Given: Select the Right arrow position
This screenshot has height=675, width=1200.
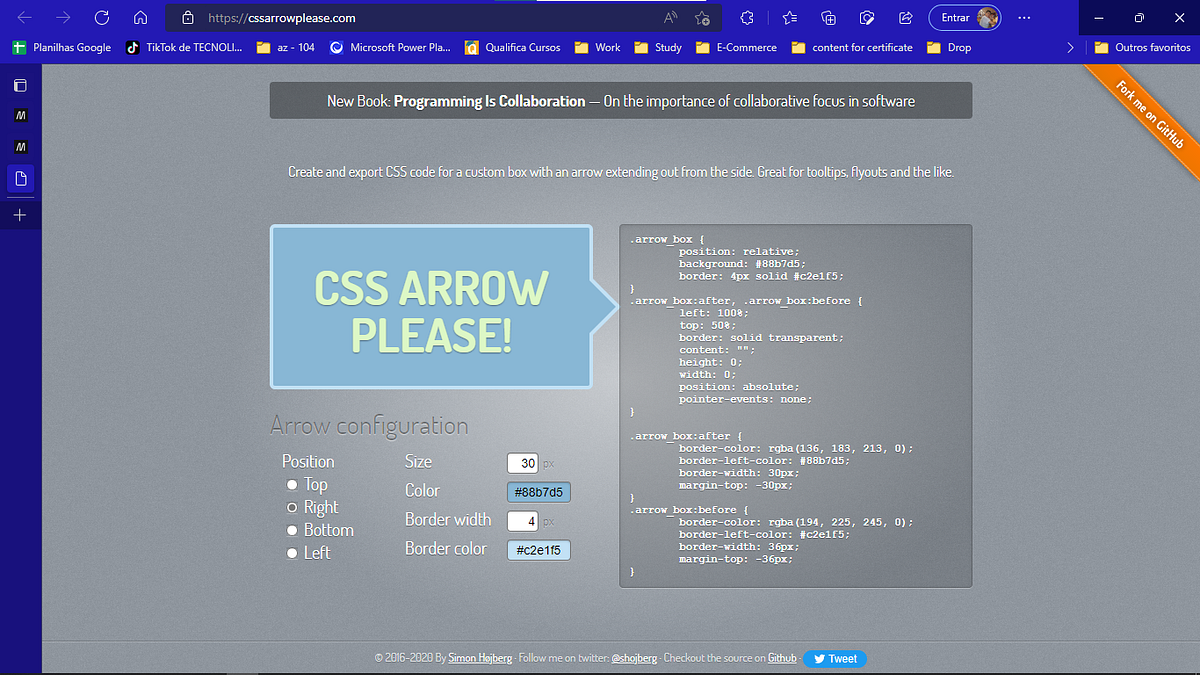Looking at the screenshot, I should (291, 507).
